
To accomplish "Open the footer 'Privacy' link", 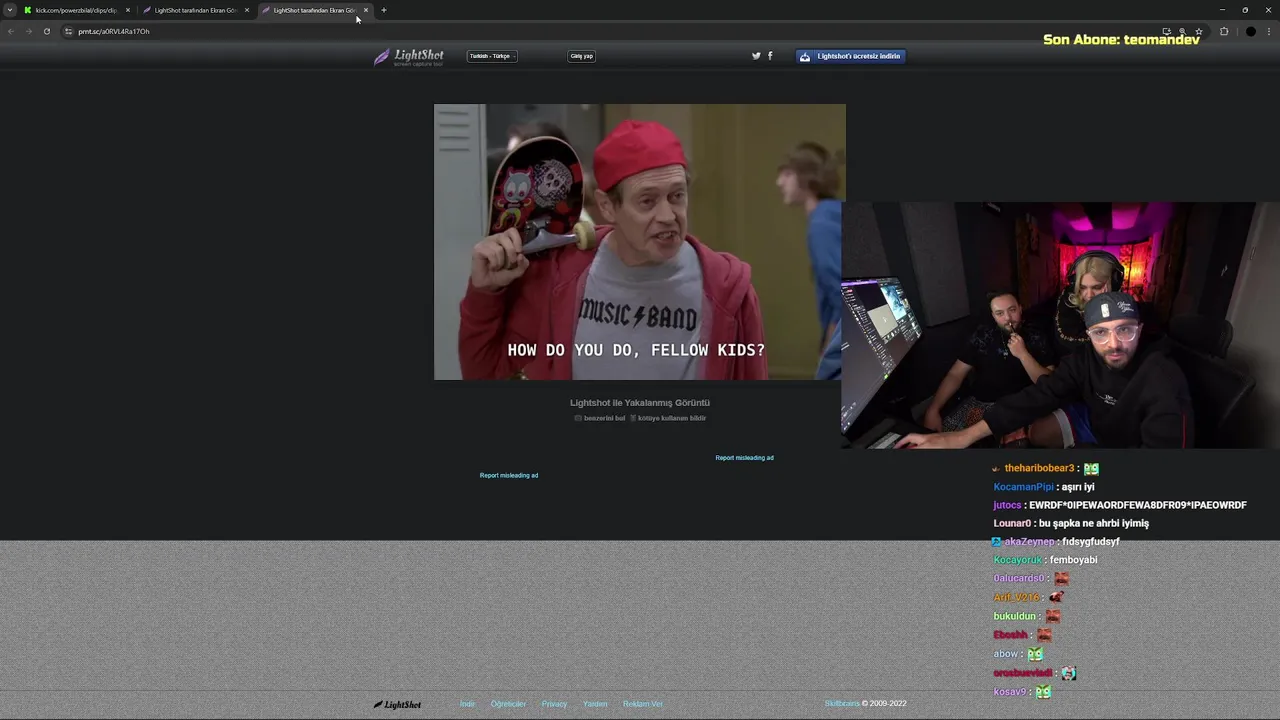I will (x=554, y=704).
